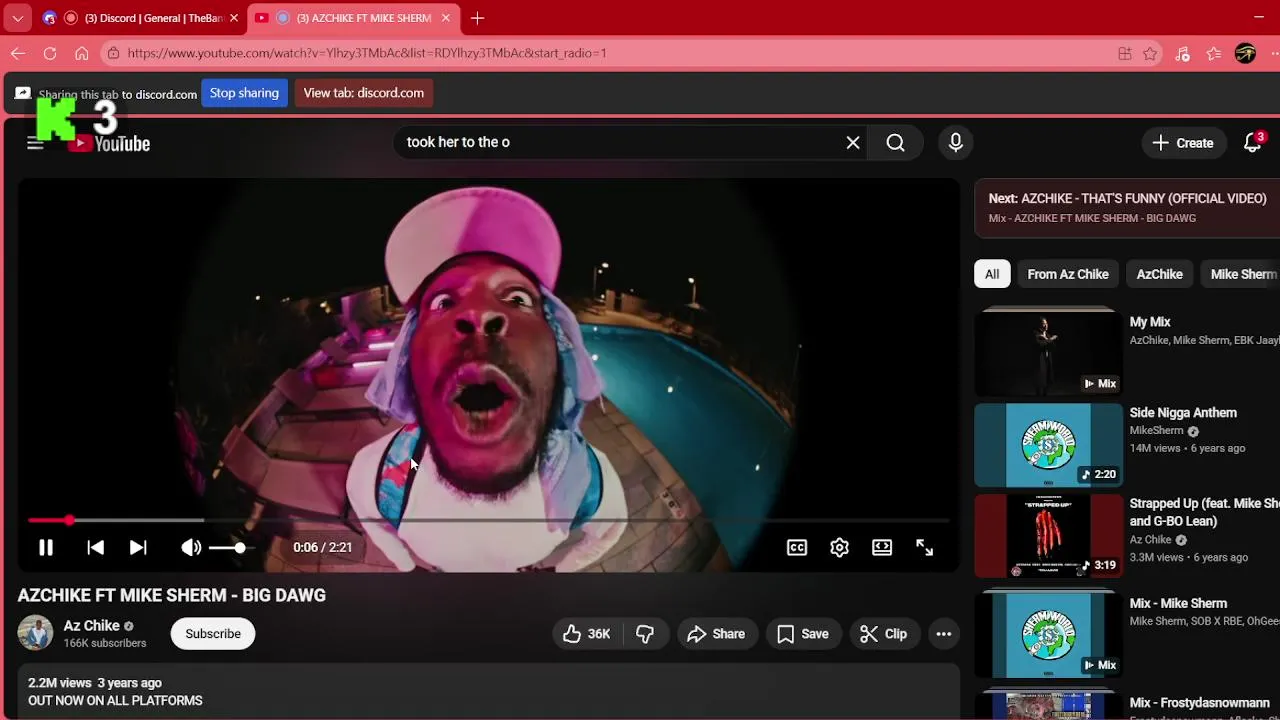Share the Big Dawg video
Viewport: 1280px width, 720px height.
(716, 634)
